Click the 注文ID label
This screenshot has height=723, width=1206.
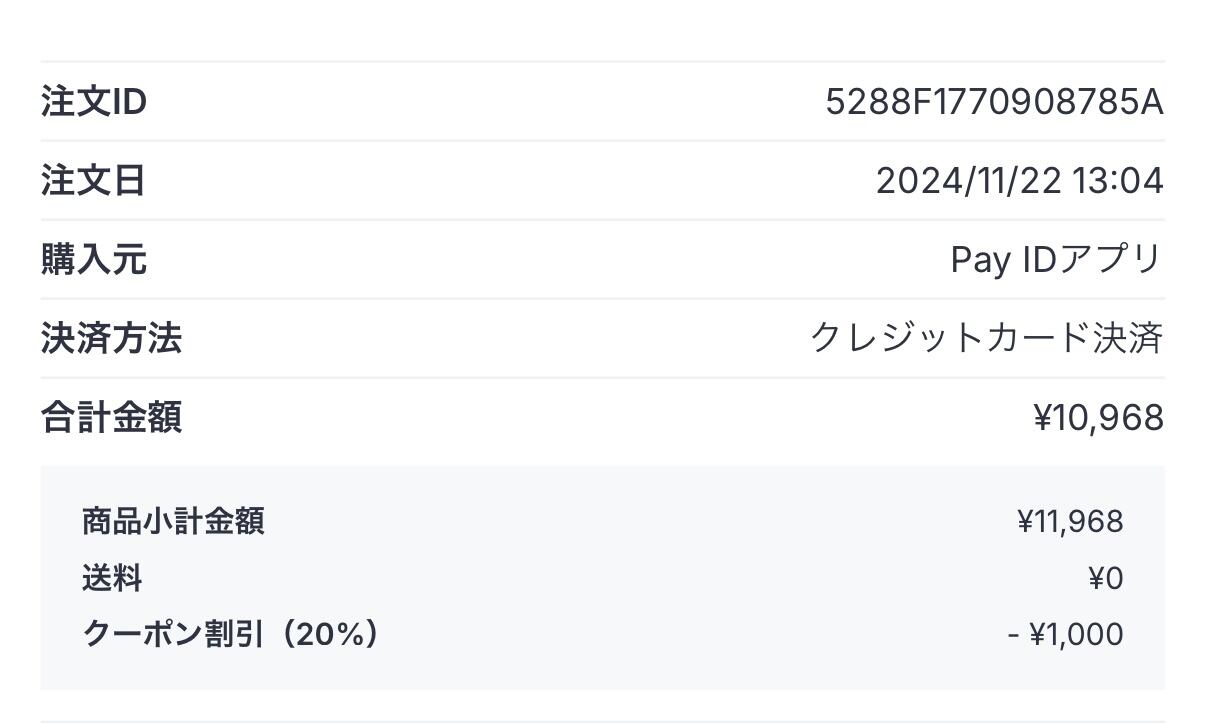coord(94,102)
